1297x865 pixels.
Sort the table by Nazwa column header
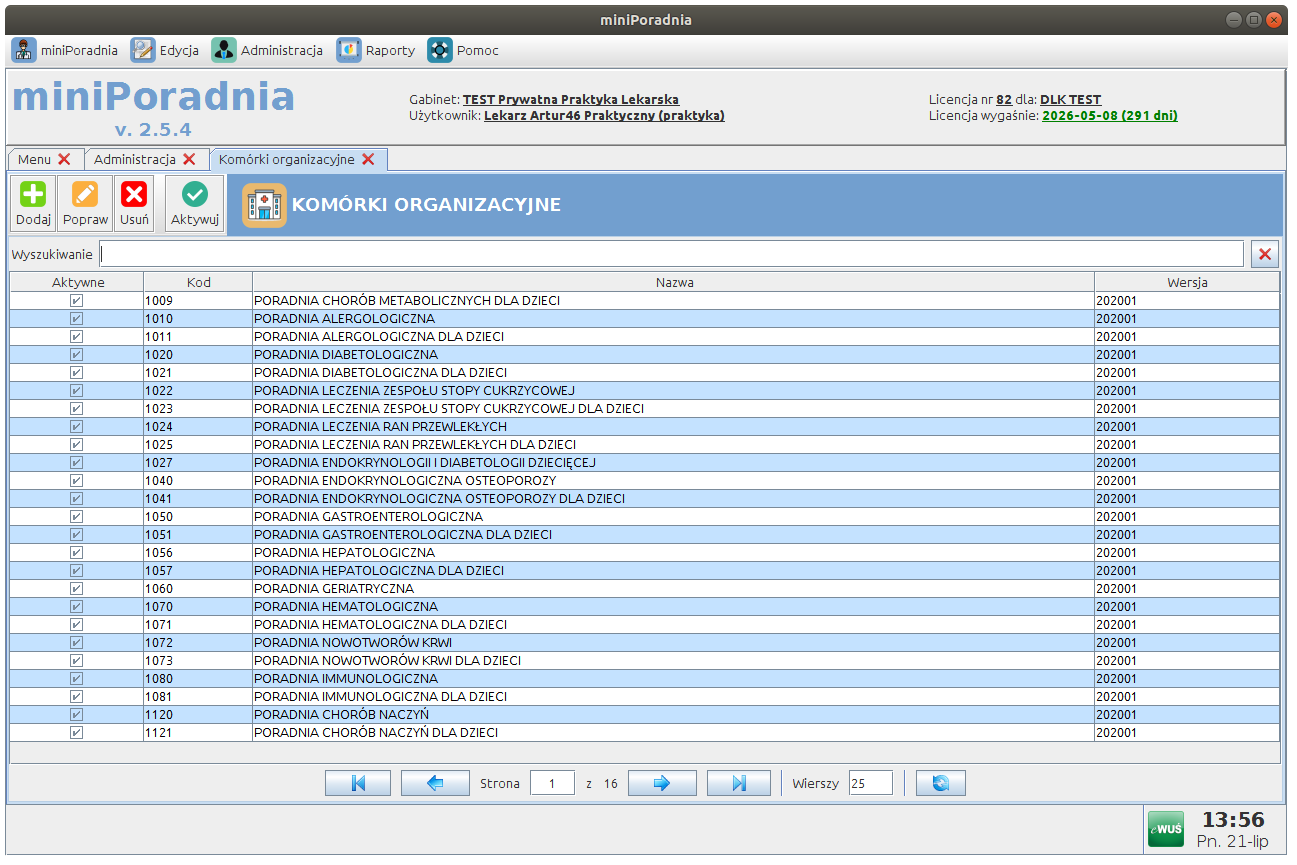tap(674, 282)
